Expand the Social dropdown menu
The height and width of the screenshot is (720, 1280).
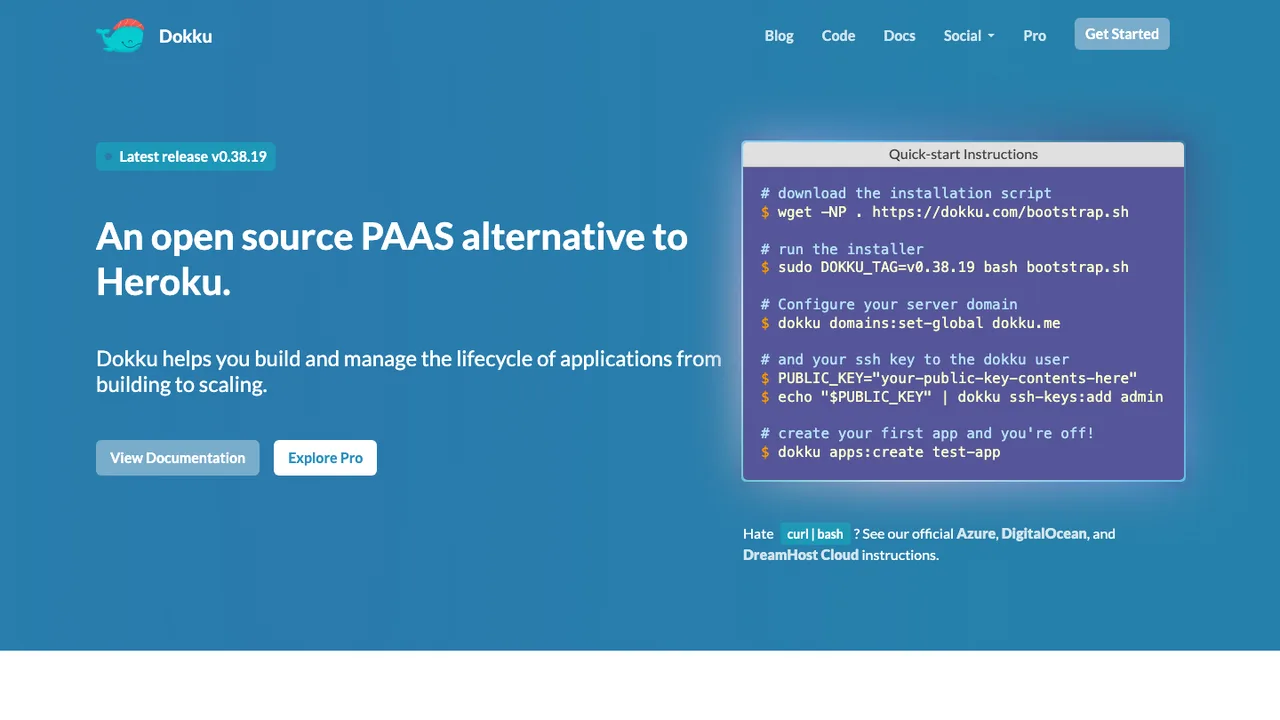(x=969, y=36)
